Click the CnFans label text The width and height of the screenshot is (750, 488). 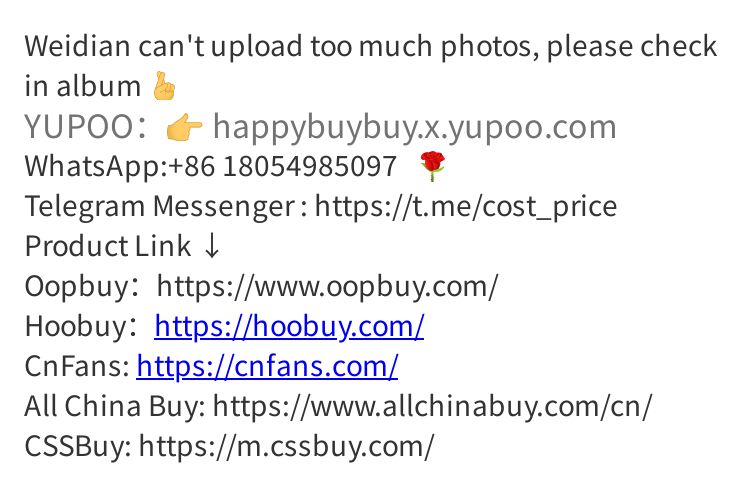click(77, 367)
